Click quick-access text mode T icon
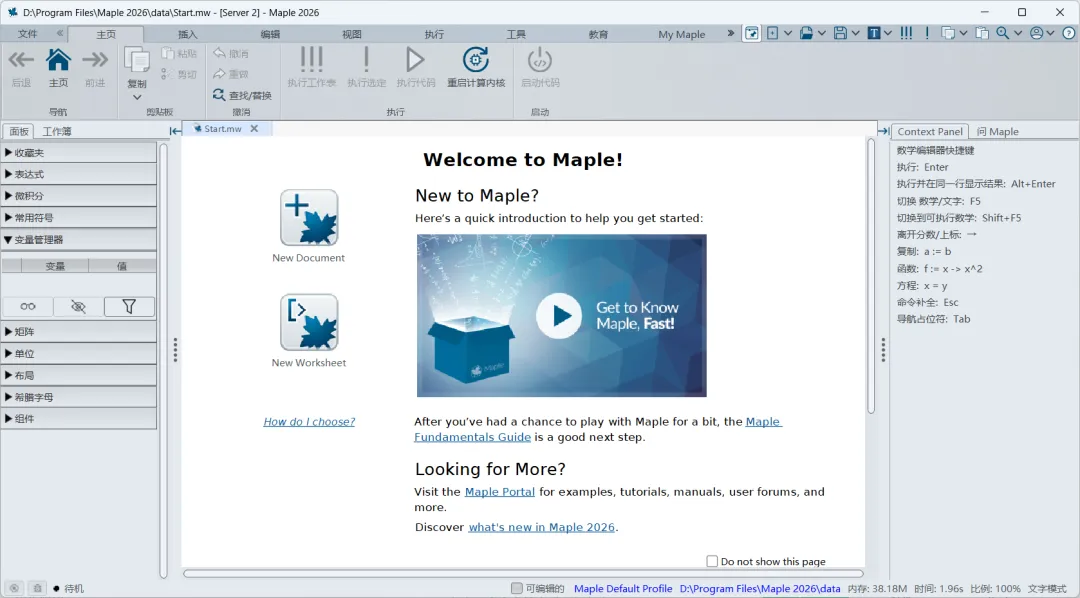This screenshot has height=598, width=1080. click(873, 33)
